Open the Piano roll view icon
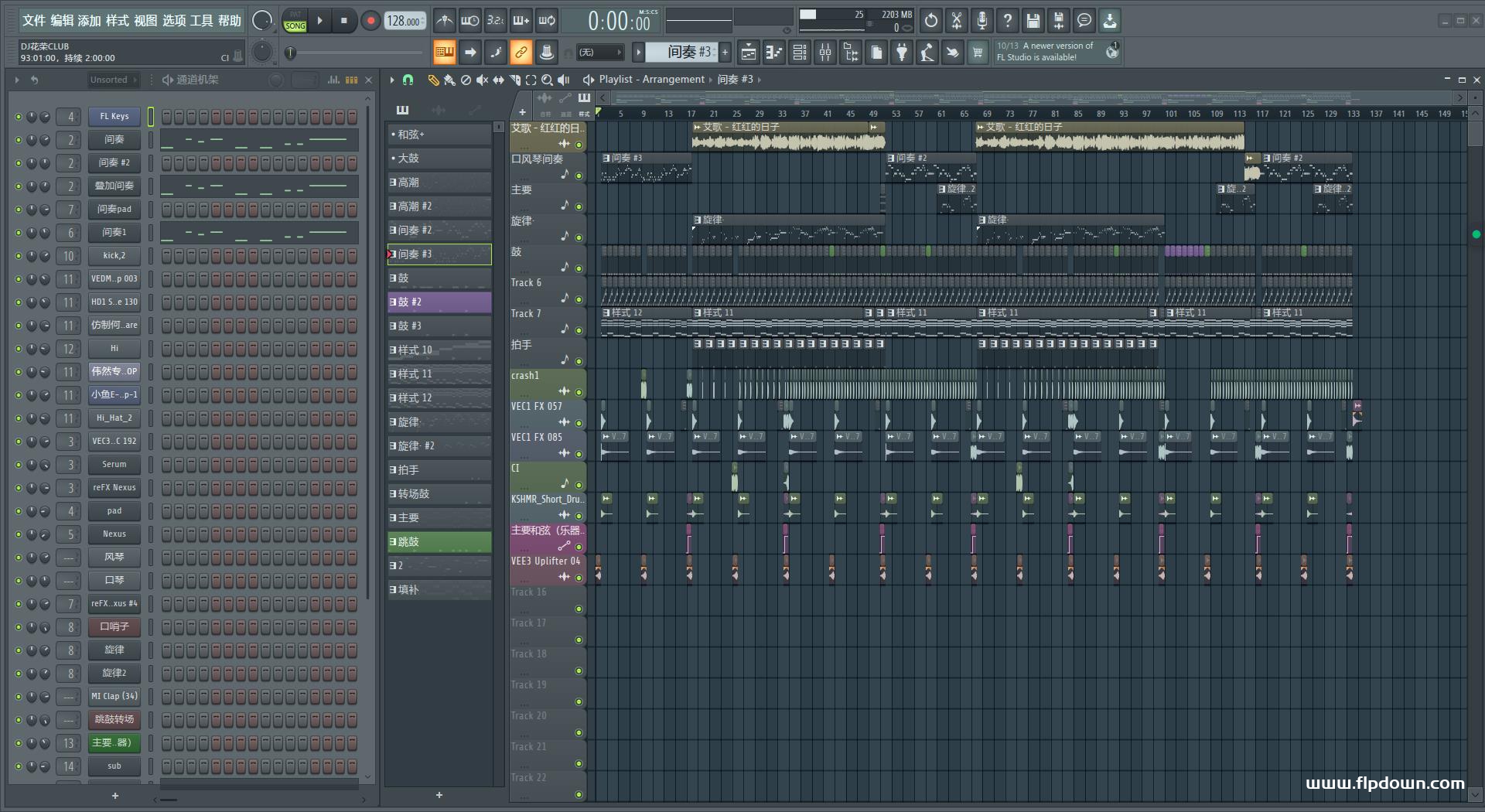 tap(774, 53)
